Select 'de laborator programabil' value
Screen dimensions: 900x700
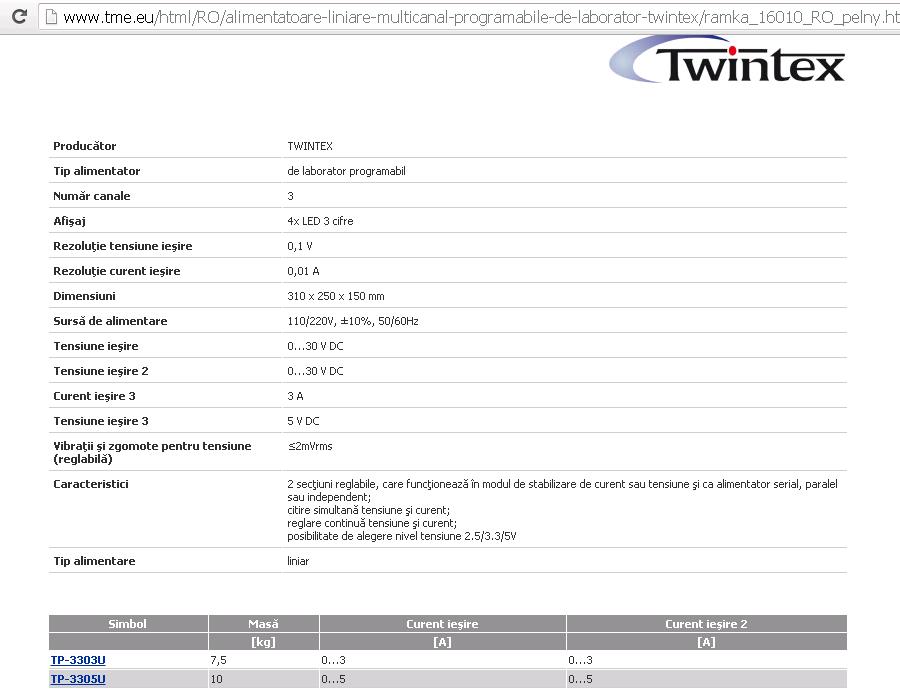click(x=346, y=171)
